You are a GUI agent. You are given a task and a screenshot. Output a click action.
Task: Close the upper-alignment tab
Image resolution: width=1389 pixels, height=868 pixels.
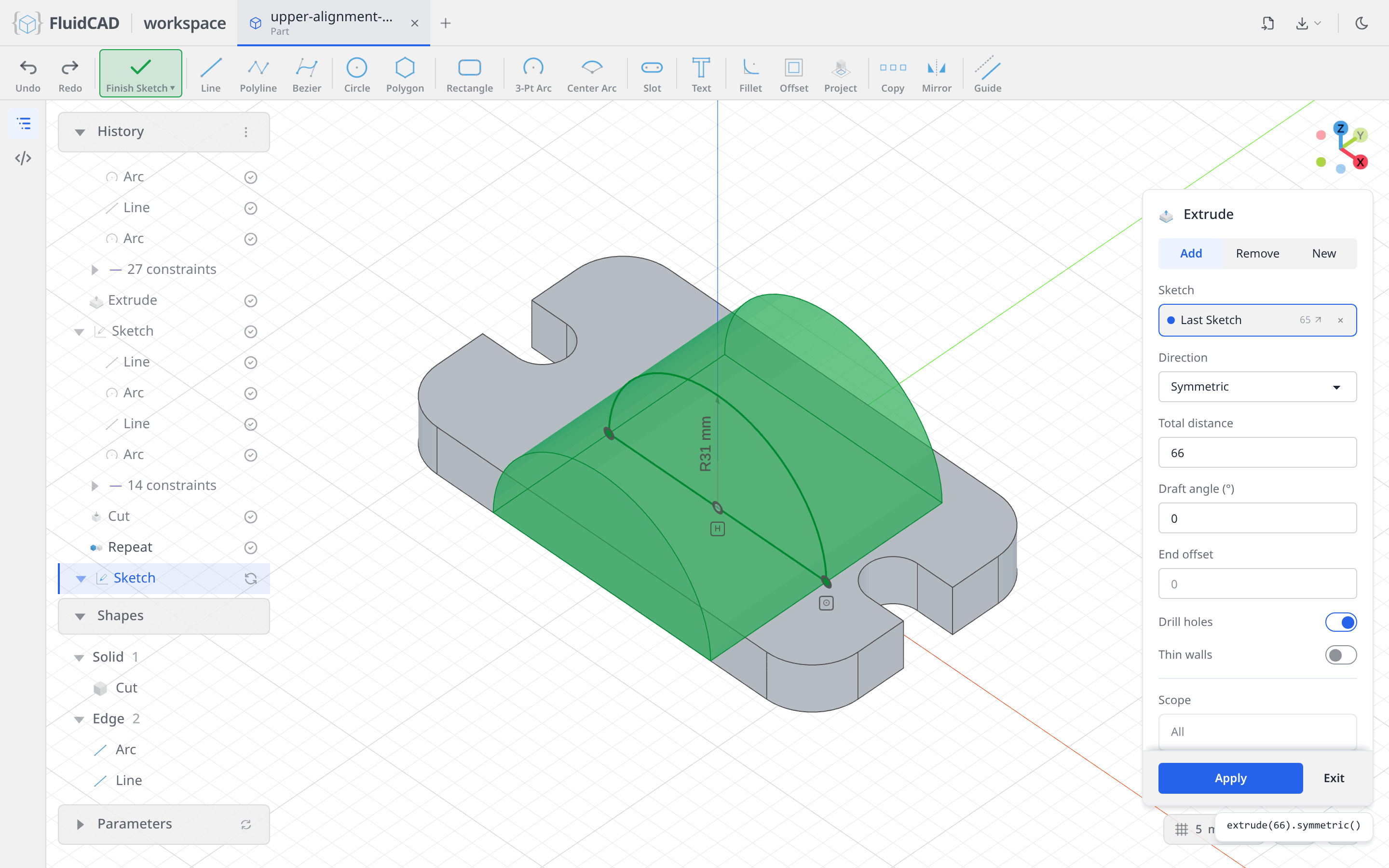coord(414,23)
